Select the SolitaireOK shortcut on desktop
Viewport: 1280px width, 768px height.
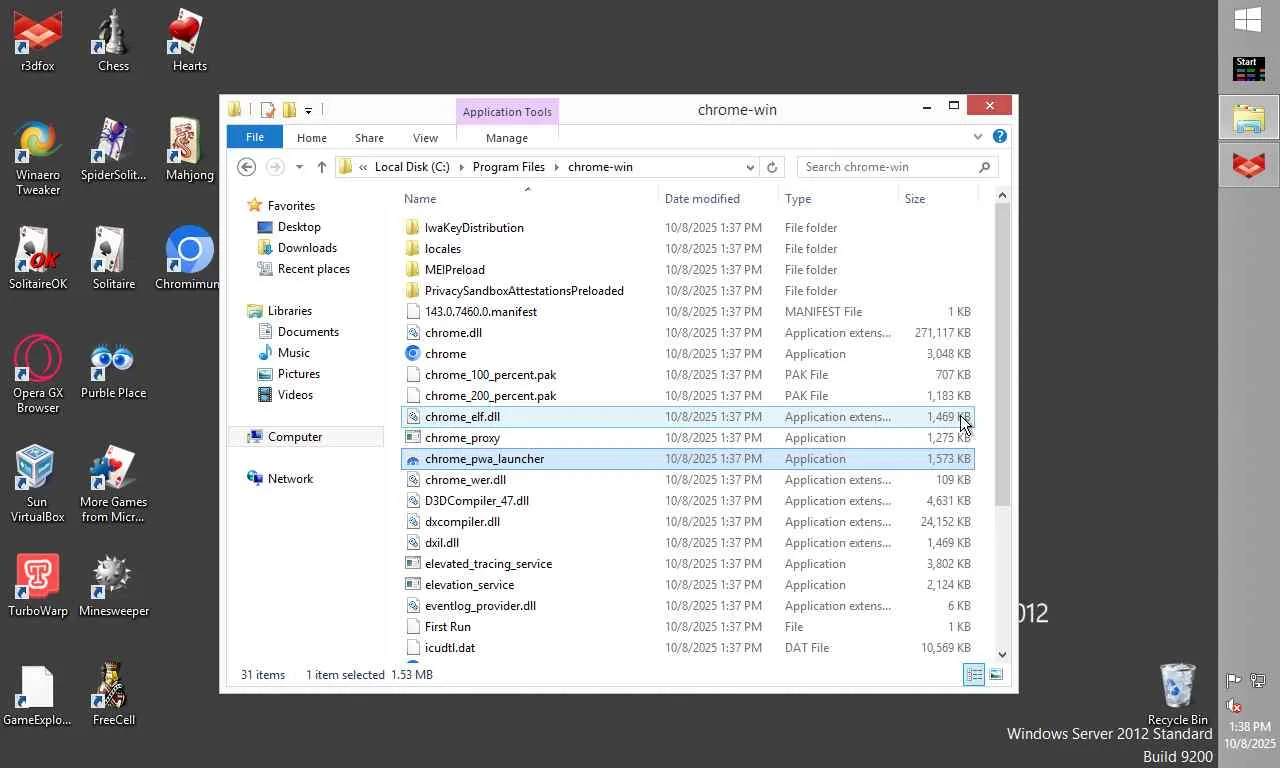pos(38,259)
